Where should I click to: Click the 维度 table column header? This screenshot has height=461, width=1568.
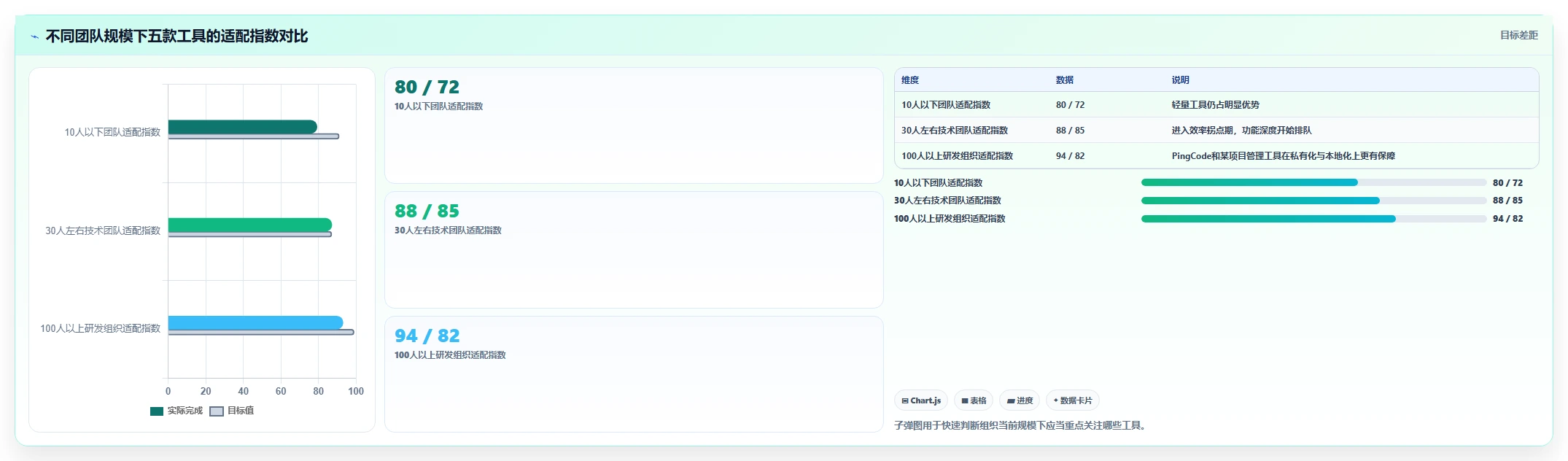(x=910, y=80)
